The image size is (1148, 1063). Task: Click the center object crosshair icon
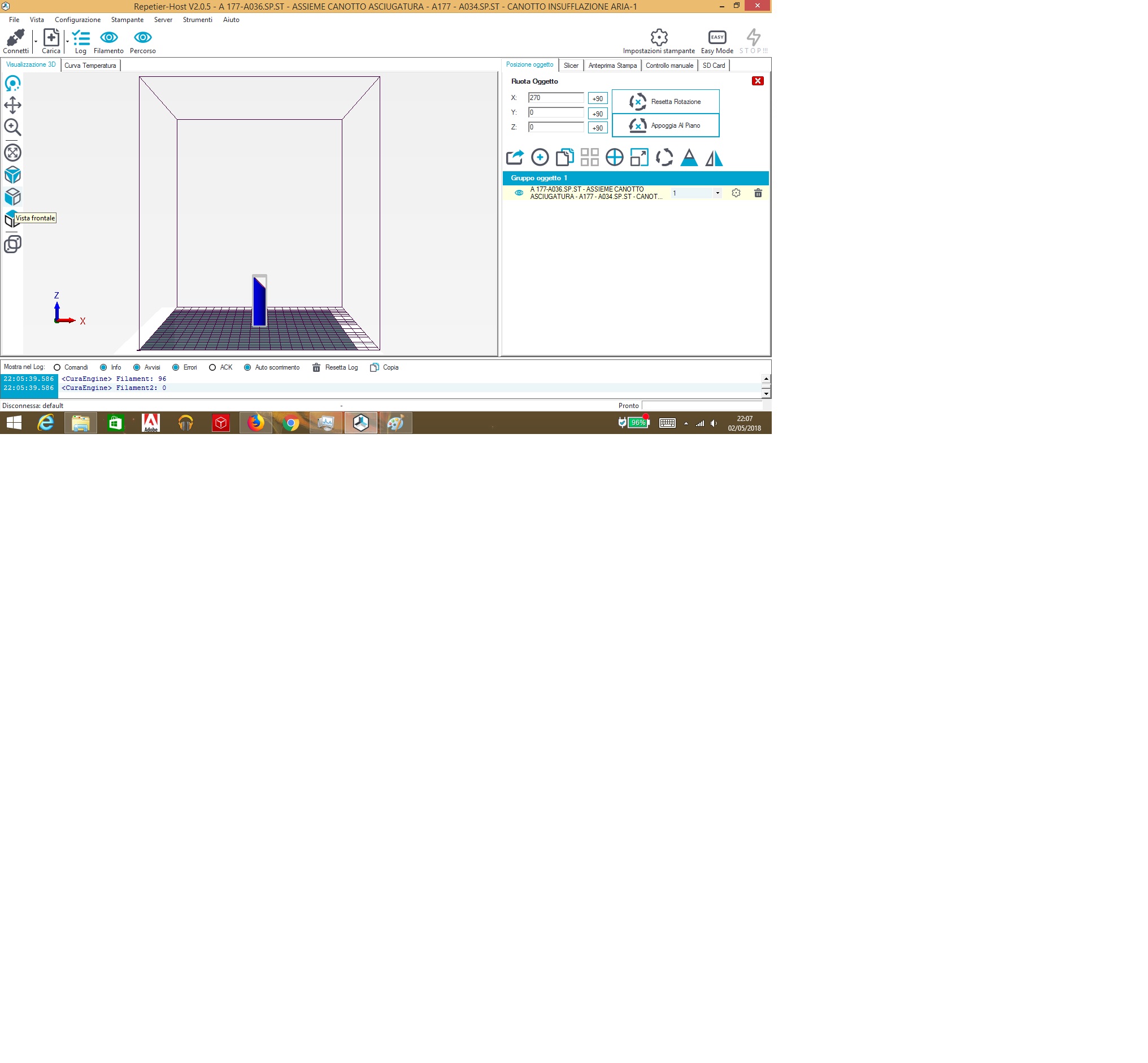point(614,157)
